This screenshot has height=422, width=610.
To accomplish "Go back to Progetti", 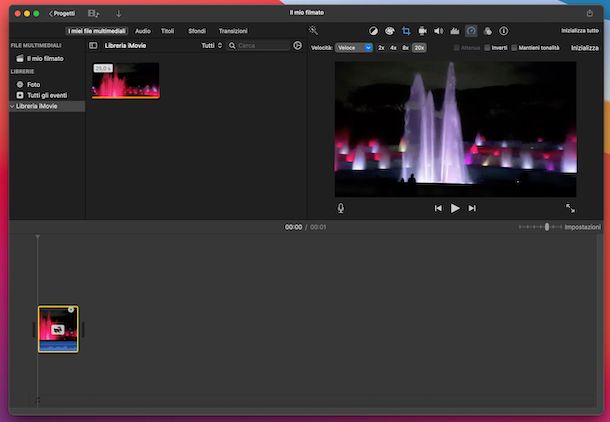I will point(62,14).
